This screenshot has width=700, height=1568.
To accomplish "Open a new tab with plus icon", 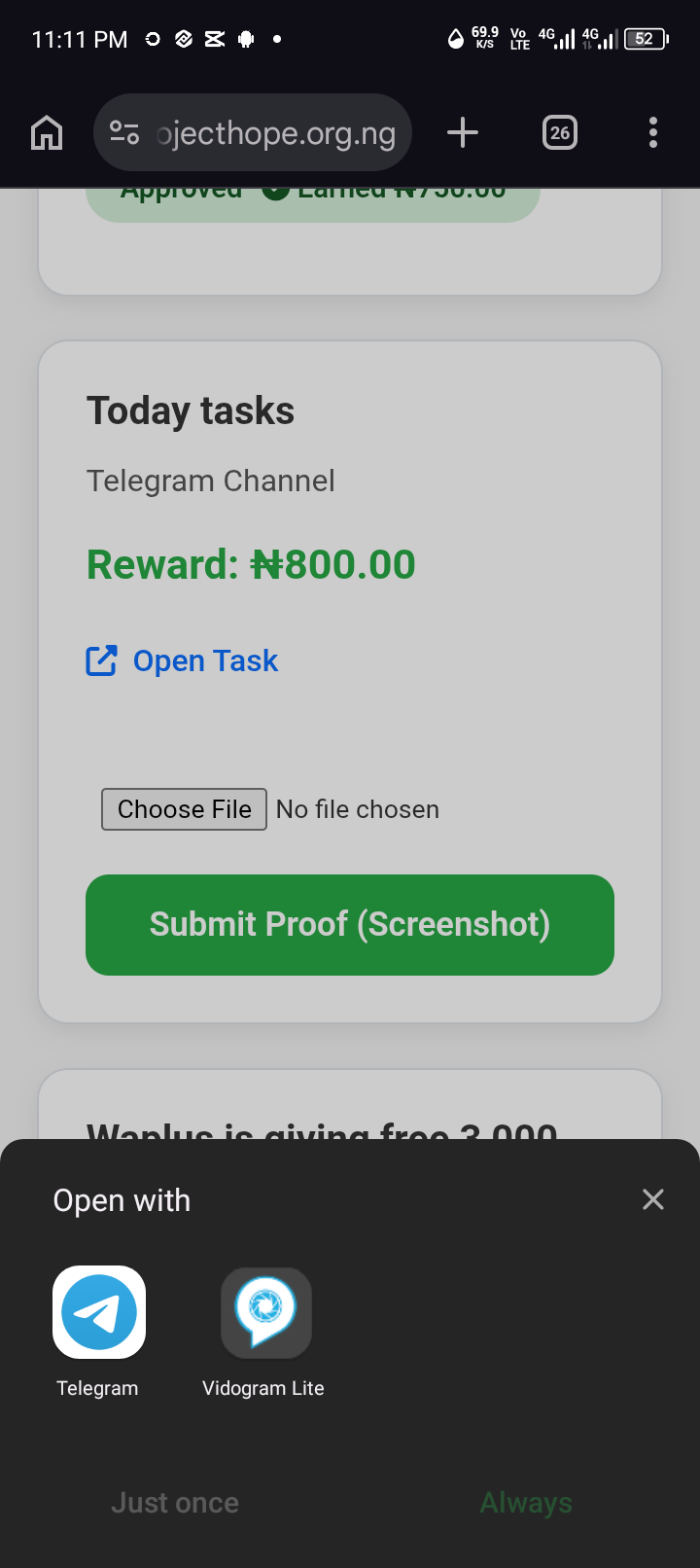I will [463, 132].
